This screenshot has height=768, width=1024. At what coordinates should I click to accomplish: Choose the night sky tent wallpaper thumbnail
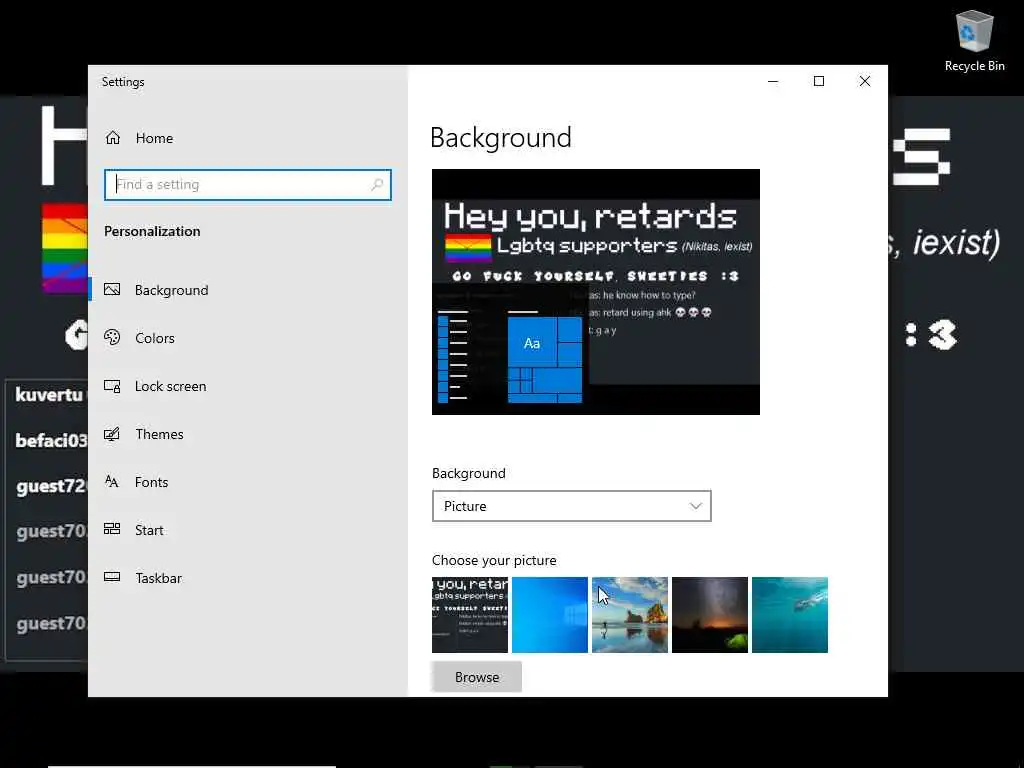710,615
